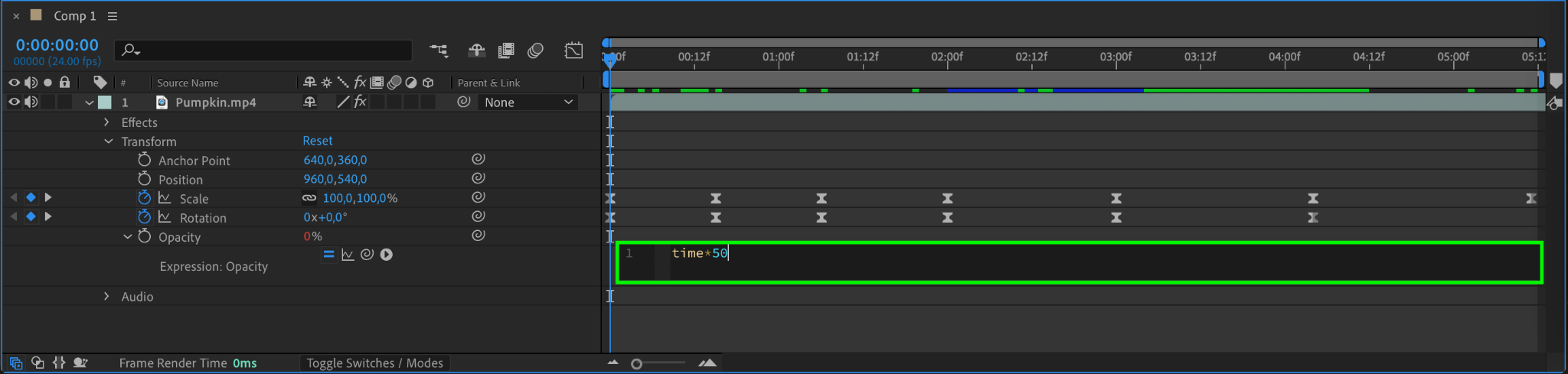Screen dimensions: 1568x374
Task: Toggle hide shy layers switch
Action: tap(477, 51)
